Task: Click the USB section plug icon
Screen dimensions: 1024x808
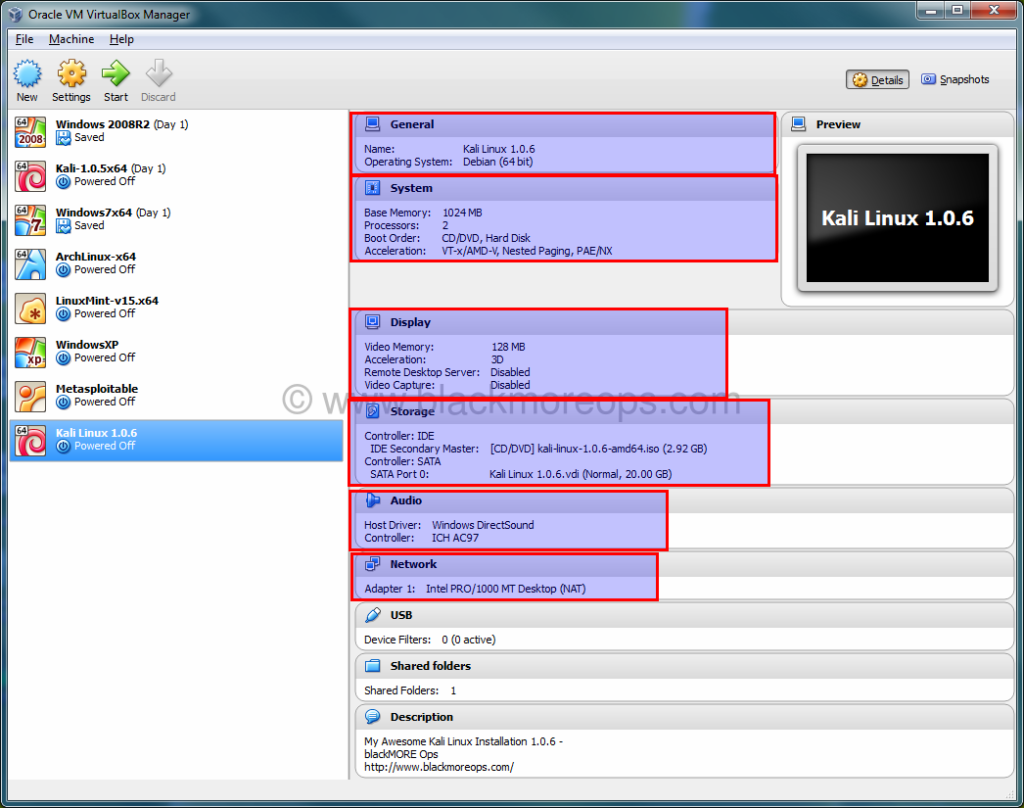Action: tap(372, 615)
